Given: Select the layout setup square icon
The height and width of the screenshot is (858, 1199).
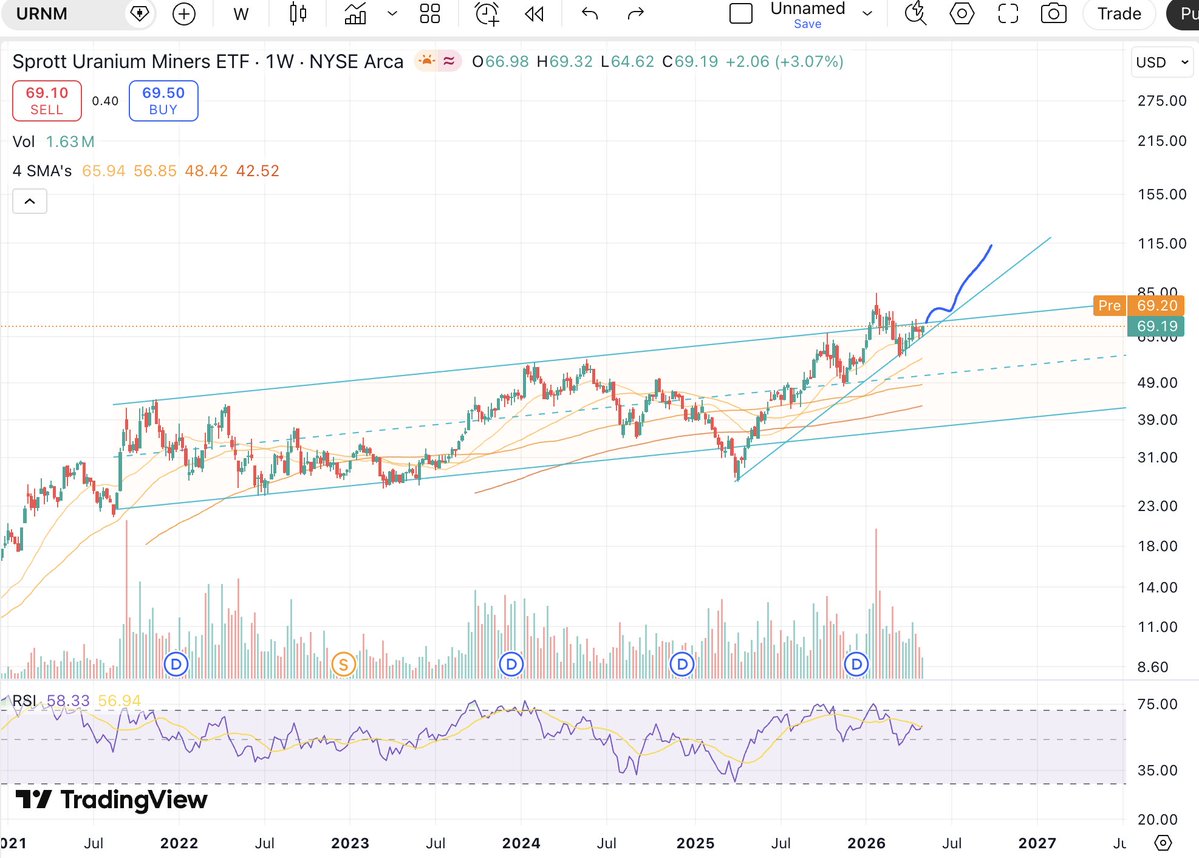Looking at the screenshot, I should (741, 14).
